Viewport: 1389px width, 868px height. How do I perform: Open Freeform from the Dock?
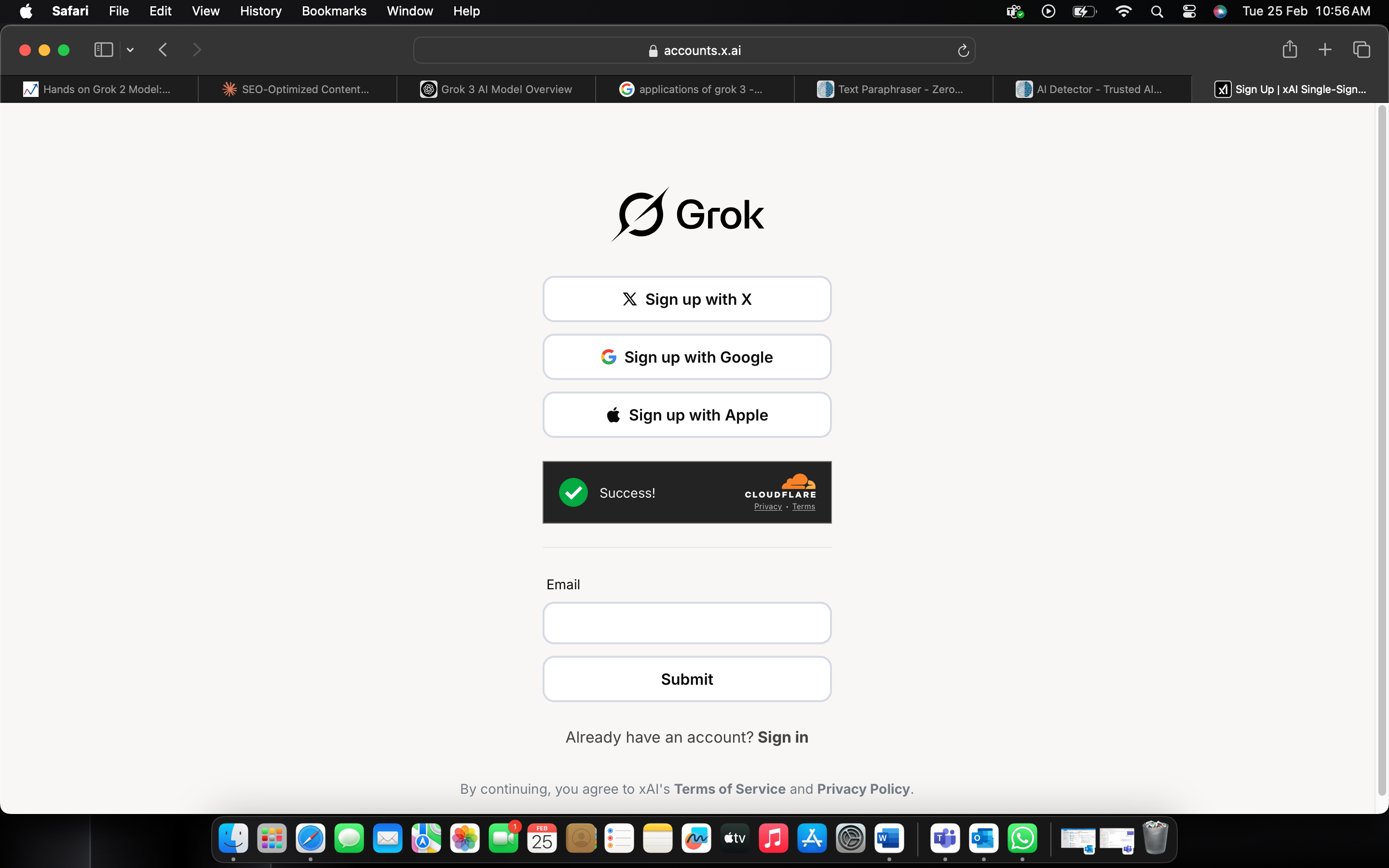(x=696, y=839)
